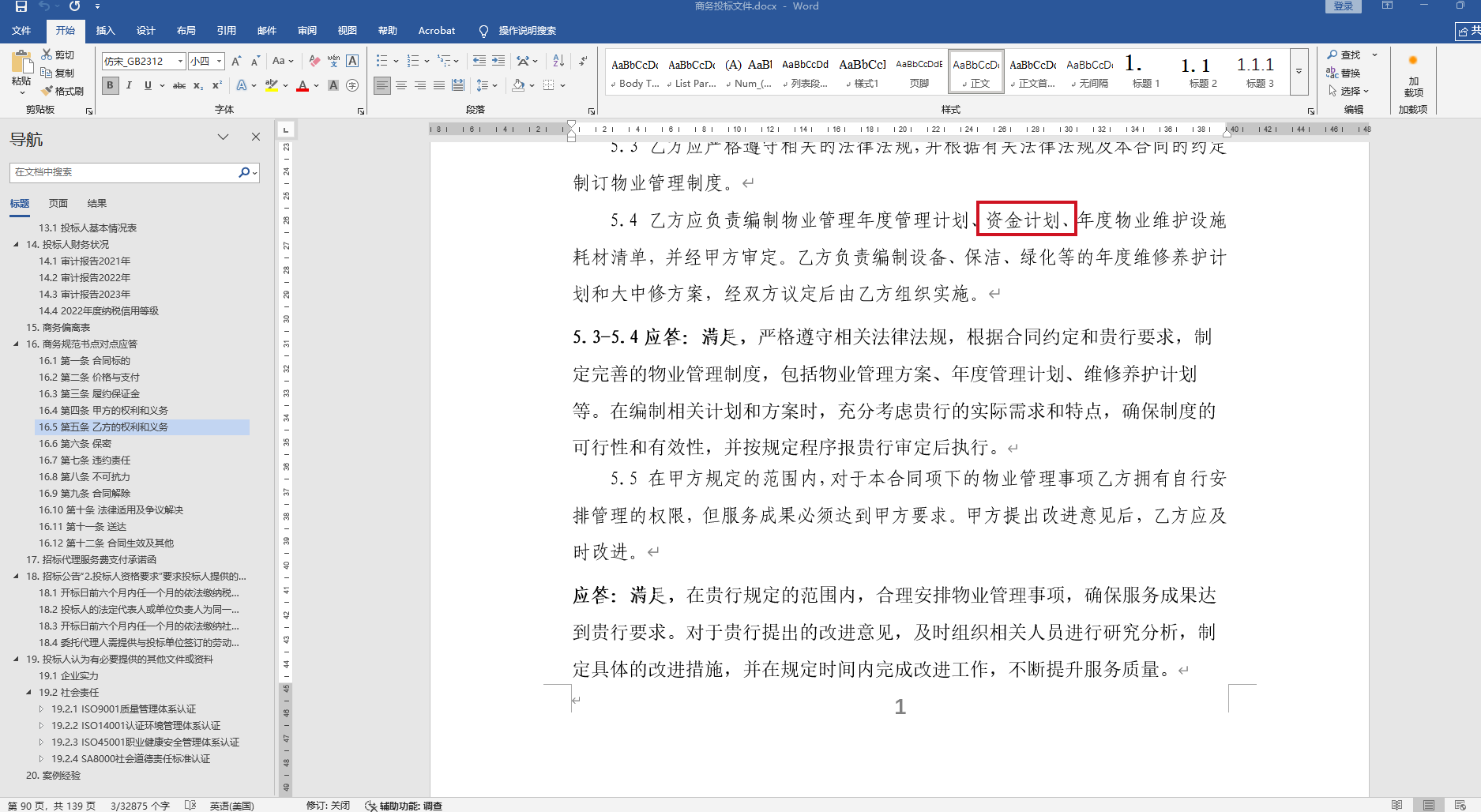Screen dimensions: 1481x812
Task: Toggle left alignment button
Action: (382, 85)
